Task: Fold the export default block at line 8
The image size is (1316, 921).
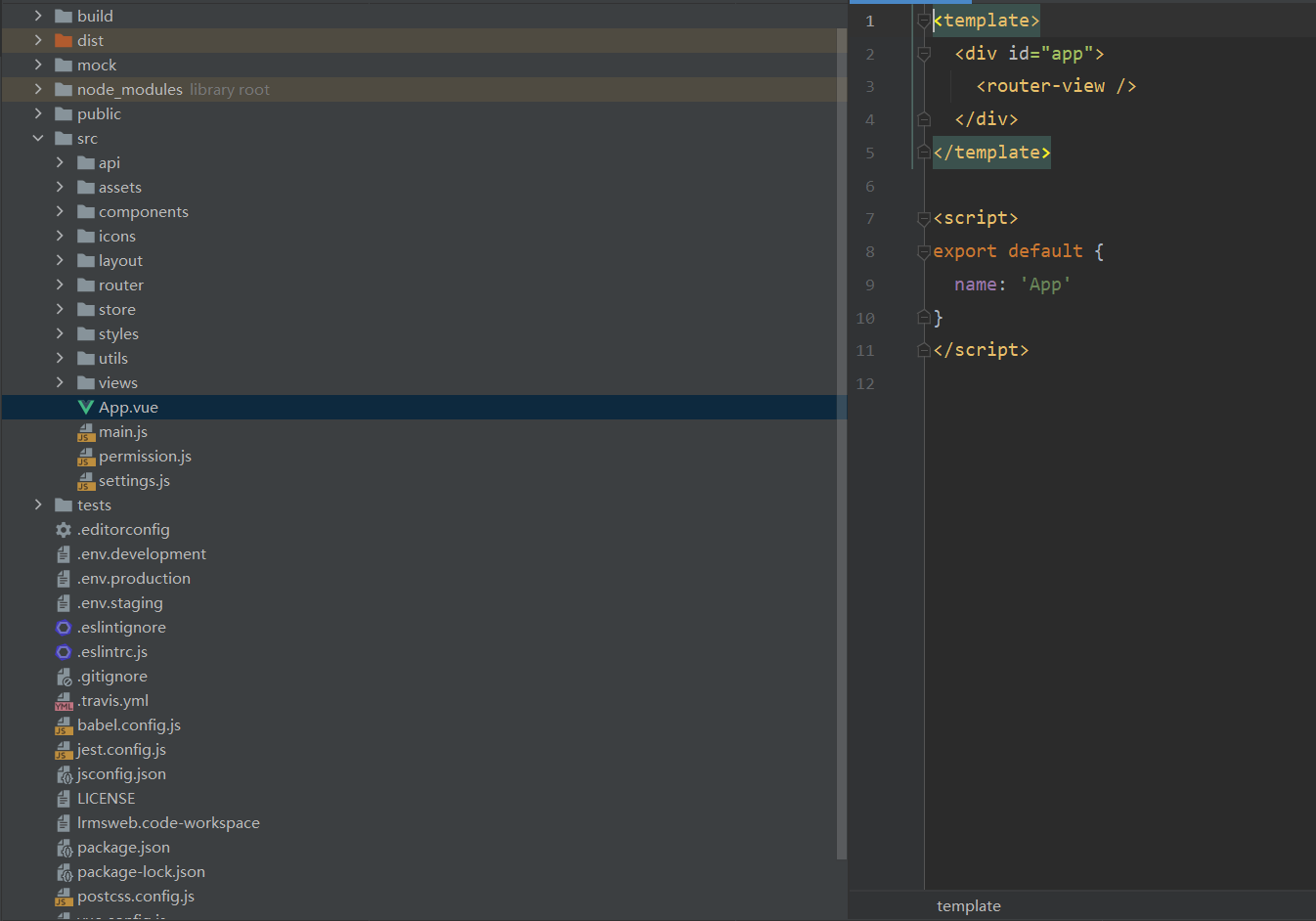Action: (x=923, y=251)
